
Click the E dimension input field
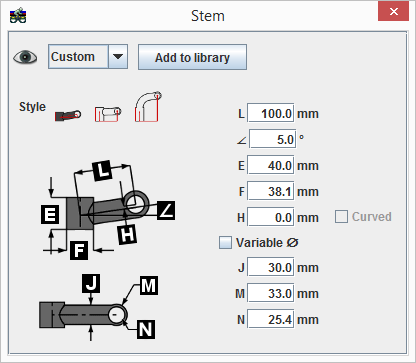(271, 165)
